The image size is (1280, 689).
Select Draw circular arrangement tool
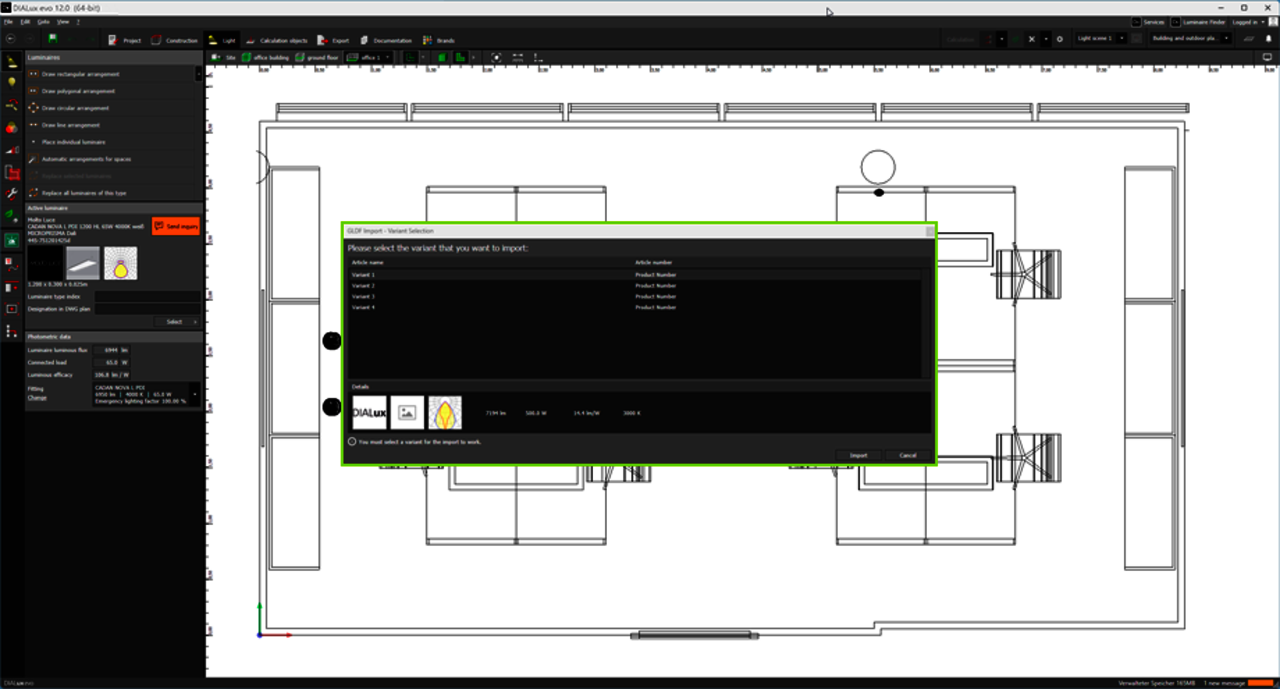click(75, 108)
